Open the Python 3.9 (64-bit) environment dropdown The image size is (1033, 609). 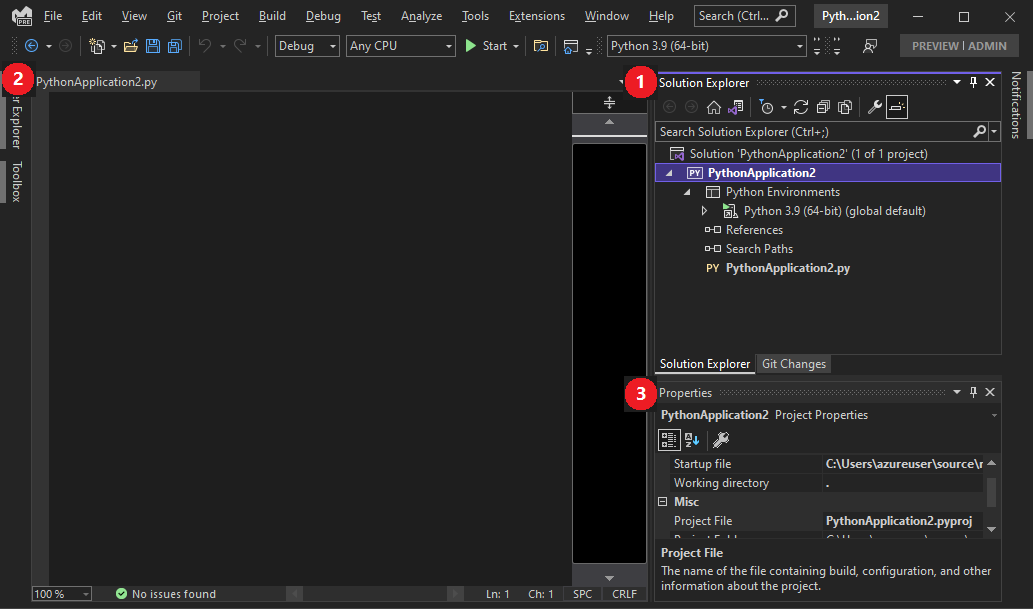(x=799, y=46)
